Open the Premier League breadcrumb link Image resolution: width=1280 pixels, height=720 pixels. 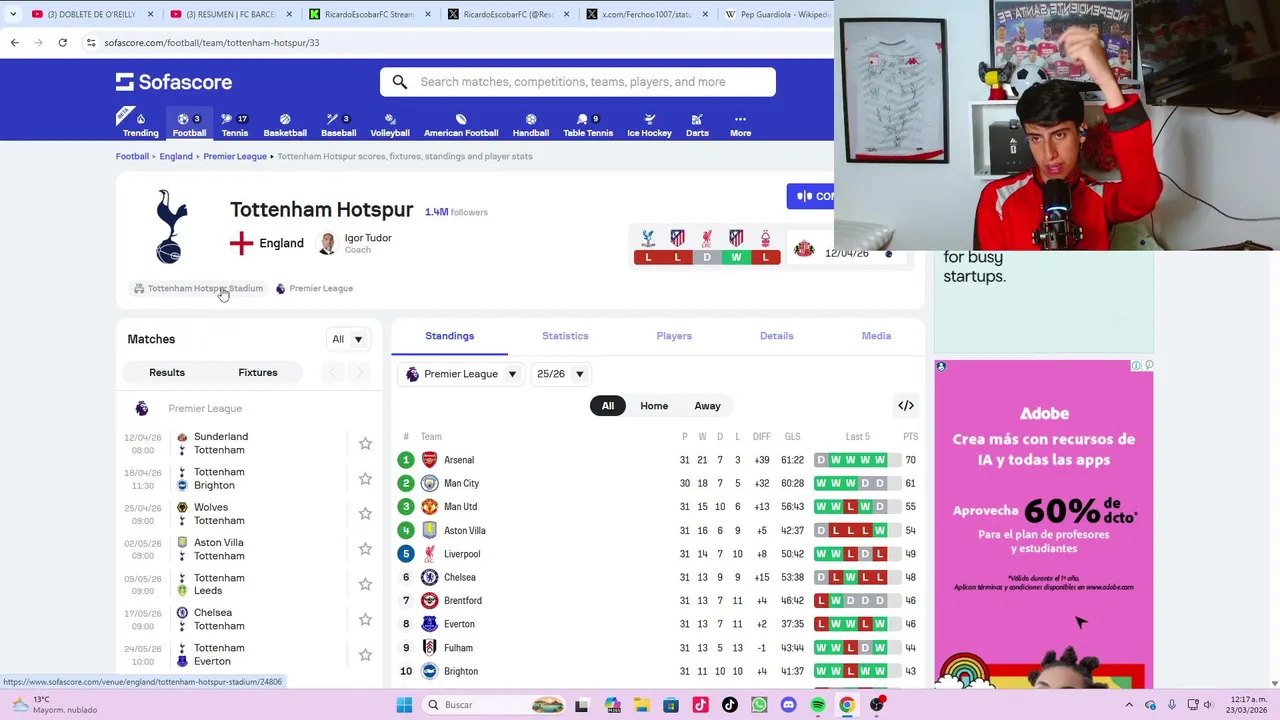click(235, 156)
